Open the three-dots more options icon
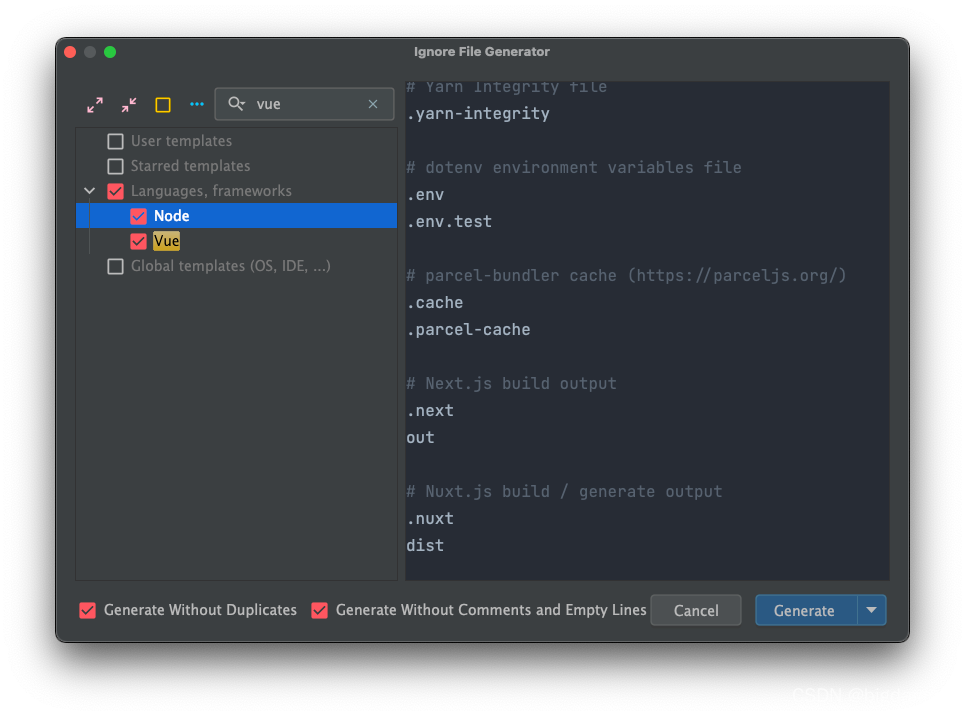This screenshot has height=716, width=965. (197, 104)
